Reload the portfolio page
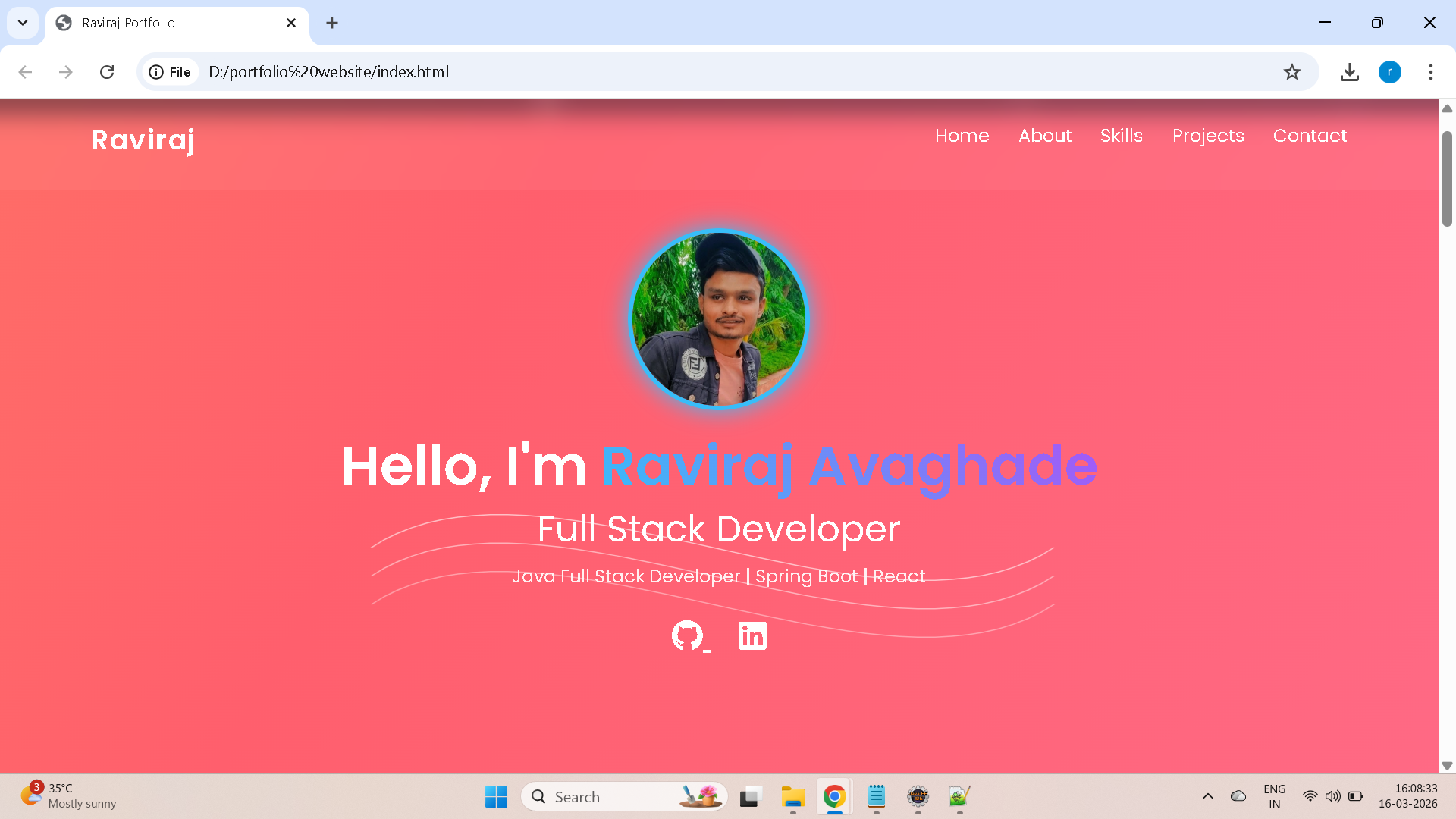Screen dimensions: 1456x819 pos(107,72)
